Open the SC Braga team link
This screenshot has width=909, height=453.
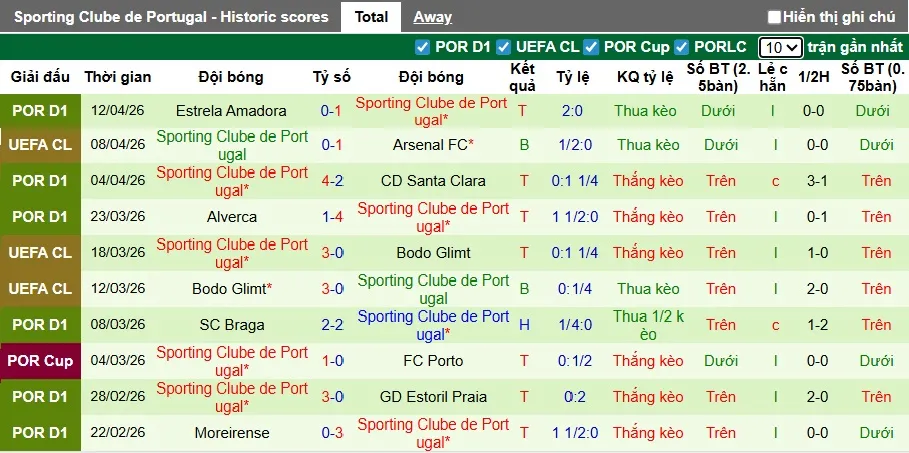231,325
